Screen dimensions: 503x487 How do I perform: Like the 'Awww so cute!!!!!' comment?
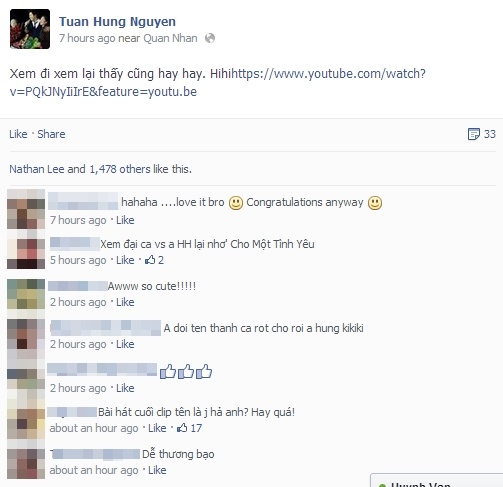[125, 302]
